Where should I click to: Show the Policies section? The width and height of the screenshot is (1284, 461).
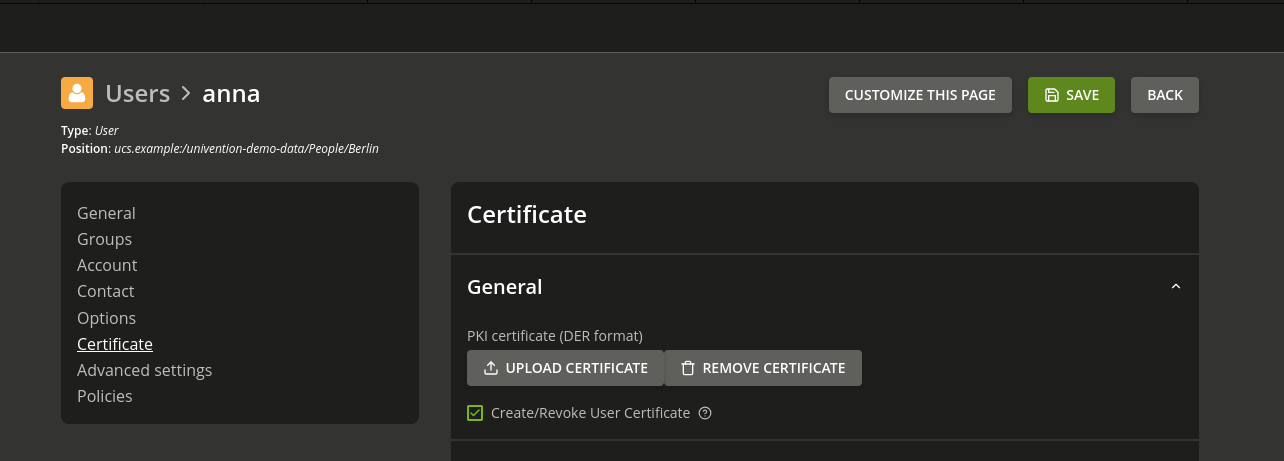(104, 396)
